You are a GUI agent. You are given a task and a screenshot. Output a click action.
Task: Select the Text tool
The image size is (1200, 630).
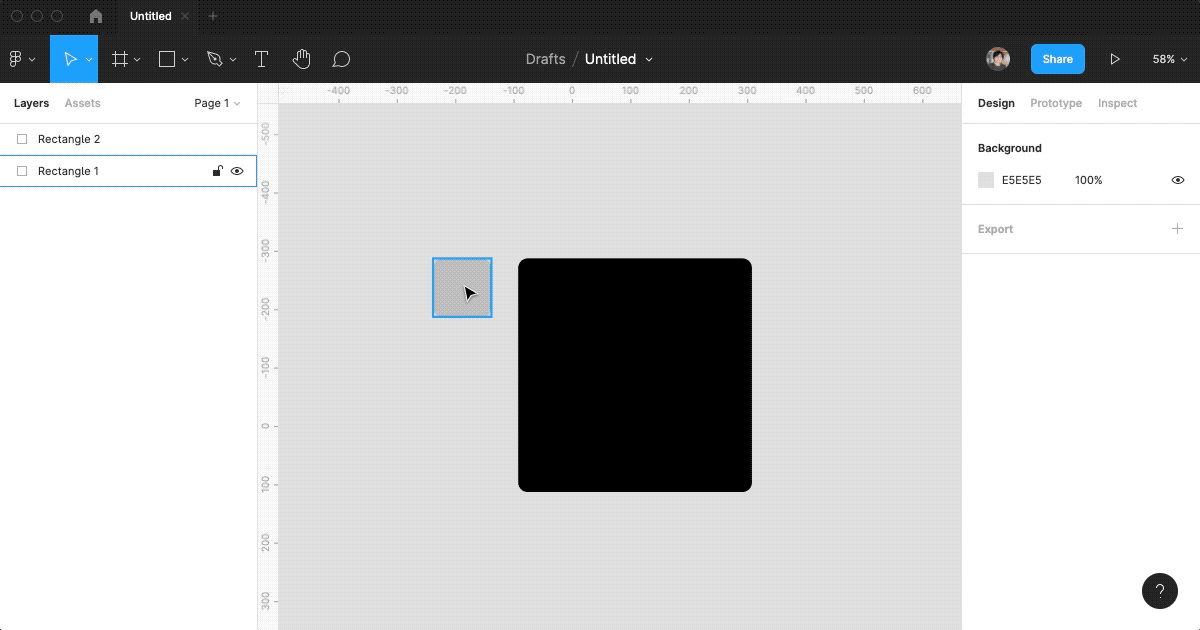pyautogui.click(x=261, y=59)
